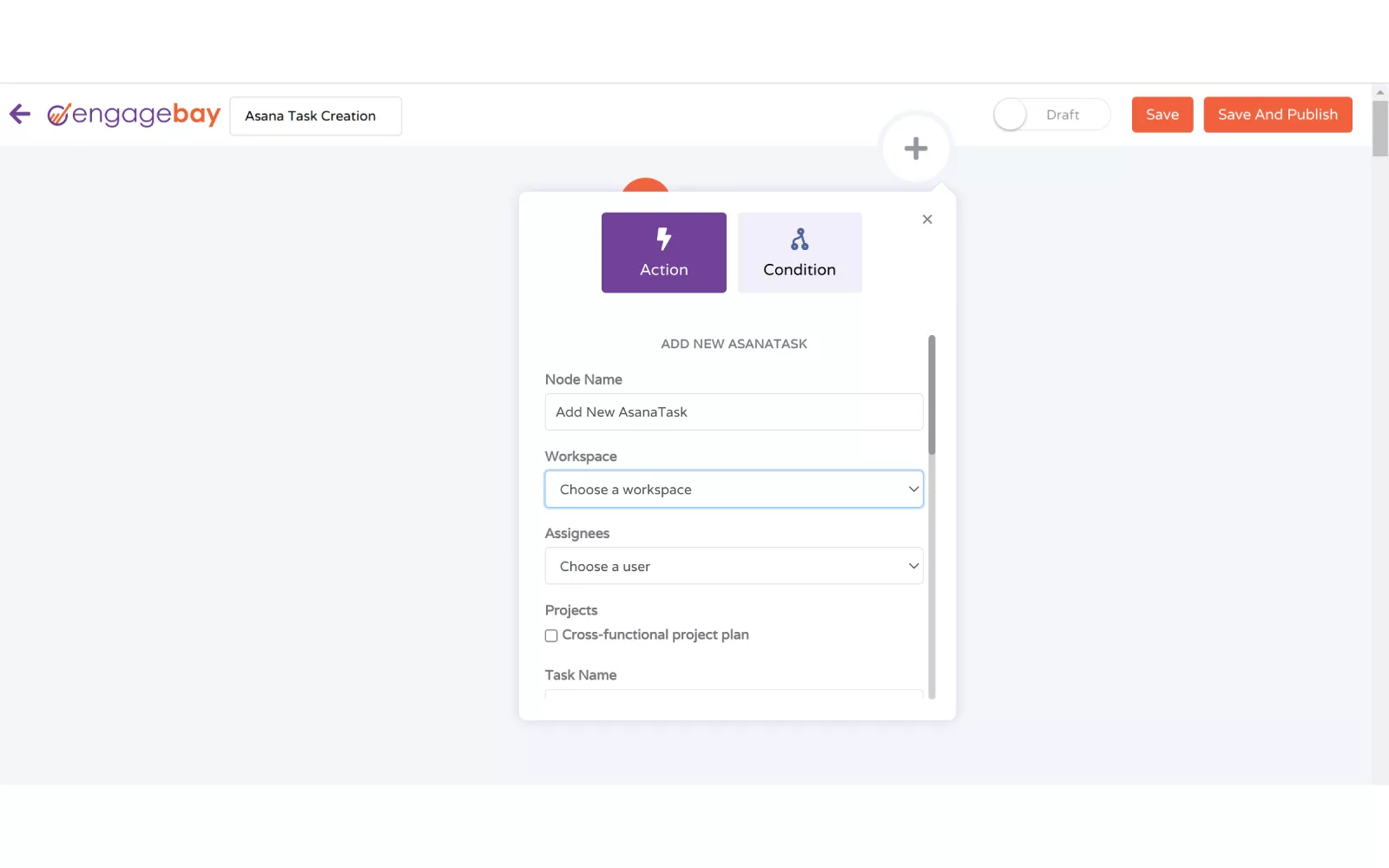
Task: Click the orange trigger node circle
Action: pos(645,184)
